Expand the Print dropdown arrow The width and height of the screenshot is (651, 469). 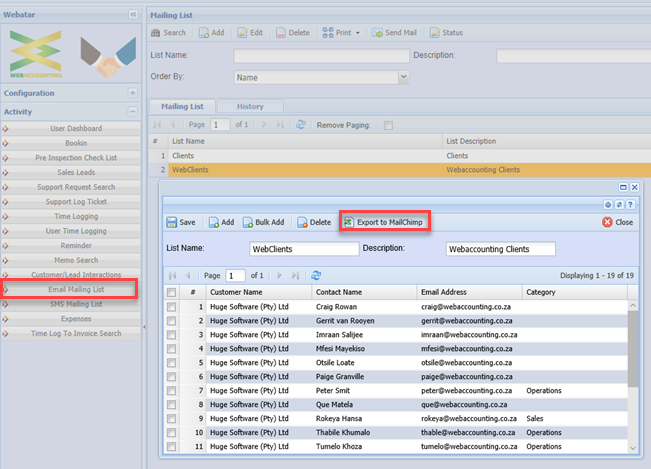(x=356, y=33)
